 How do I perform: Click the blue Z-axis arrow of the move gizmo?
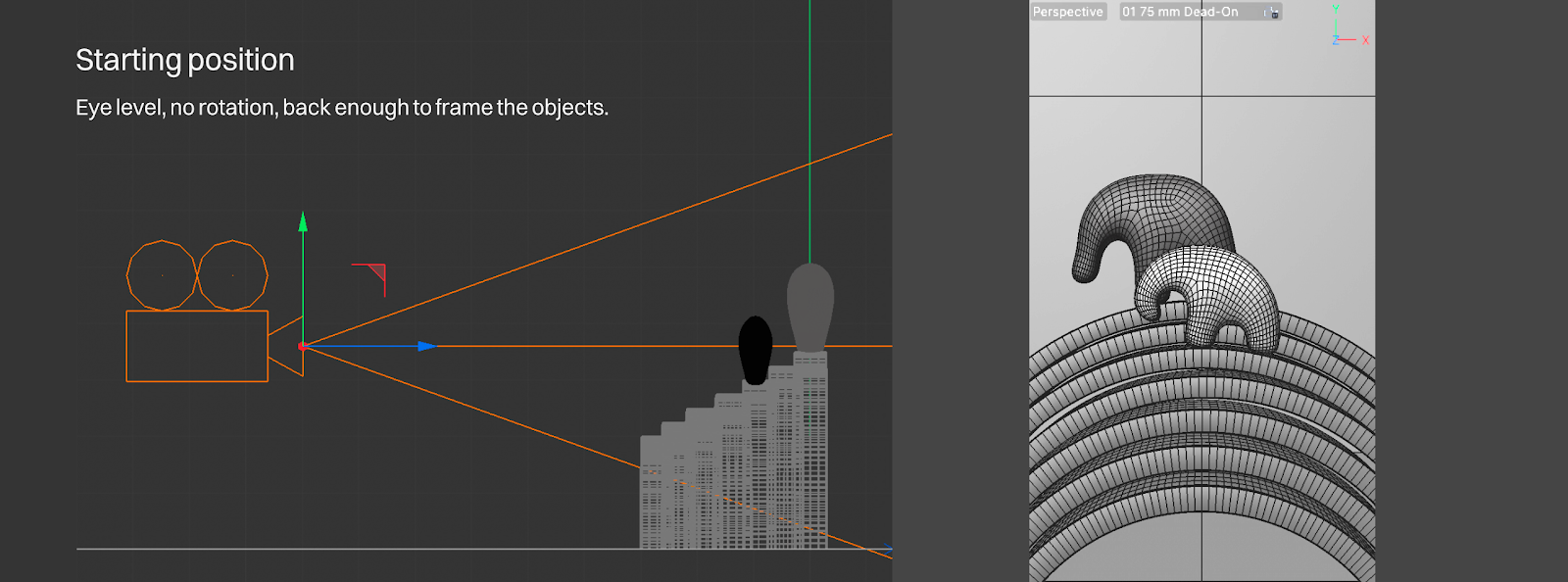click(426, 346)
